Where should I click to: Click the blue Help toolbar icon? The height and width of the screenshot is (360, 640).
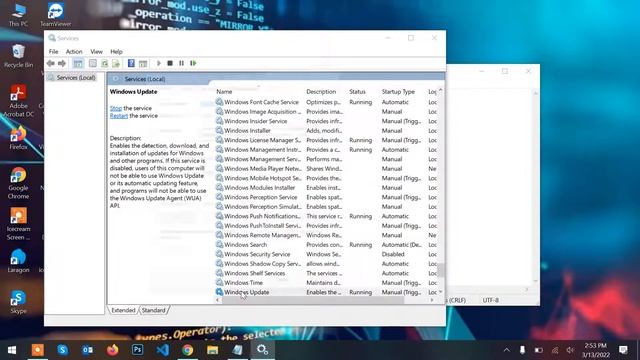pyautogui.click(x=131, y=63)
